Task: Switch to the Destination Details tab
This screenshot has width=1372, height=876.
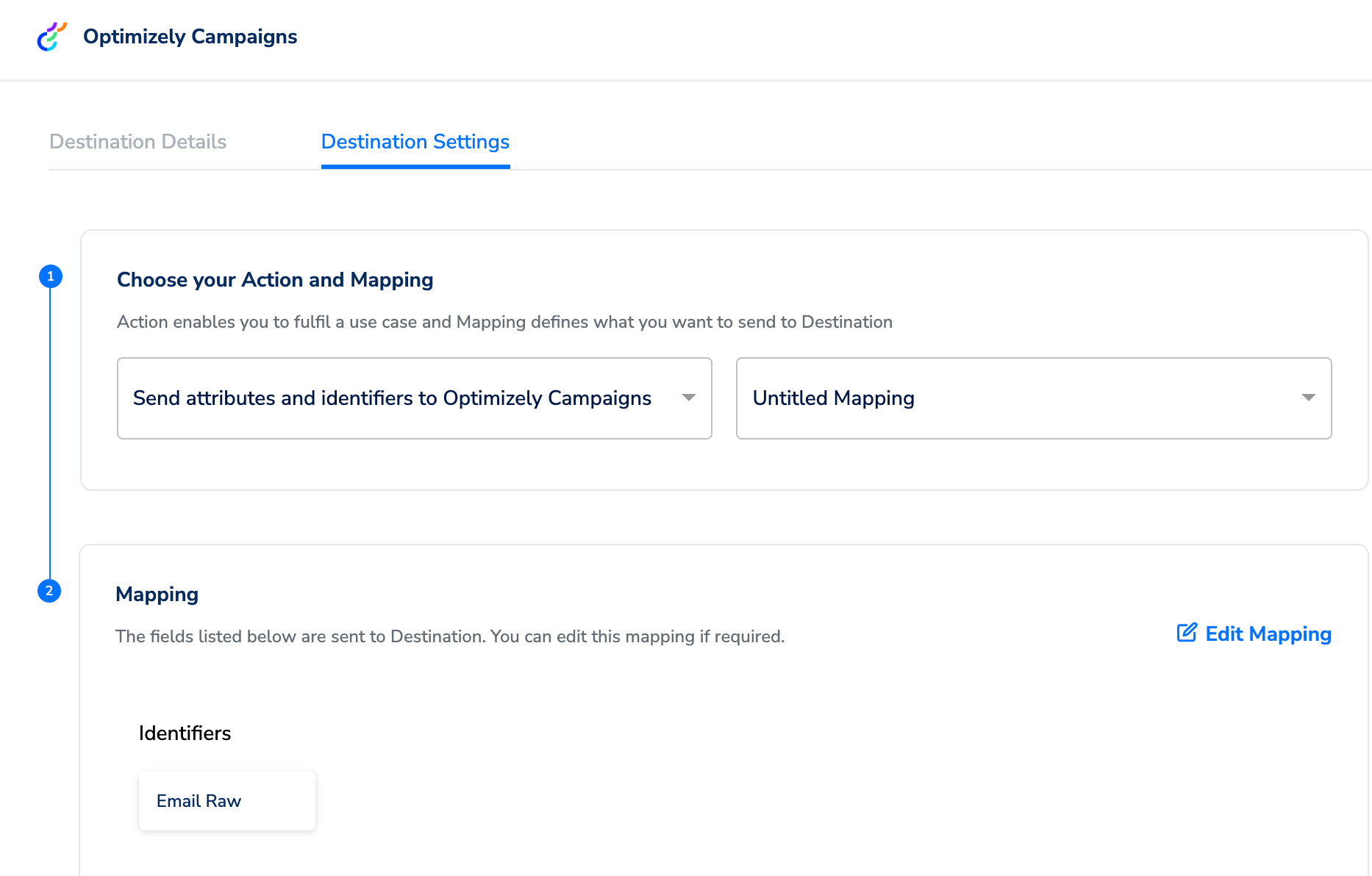Action: coord(137,142)
